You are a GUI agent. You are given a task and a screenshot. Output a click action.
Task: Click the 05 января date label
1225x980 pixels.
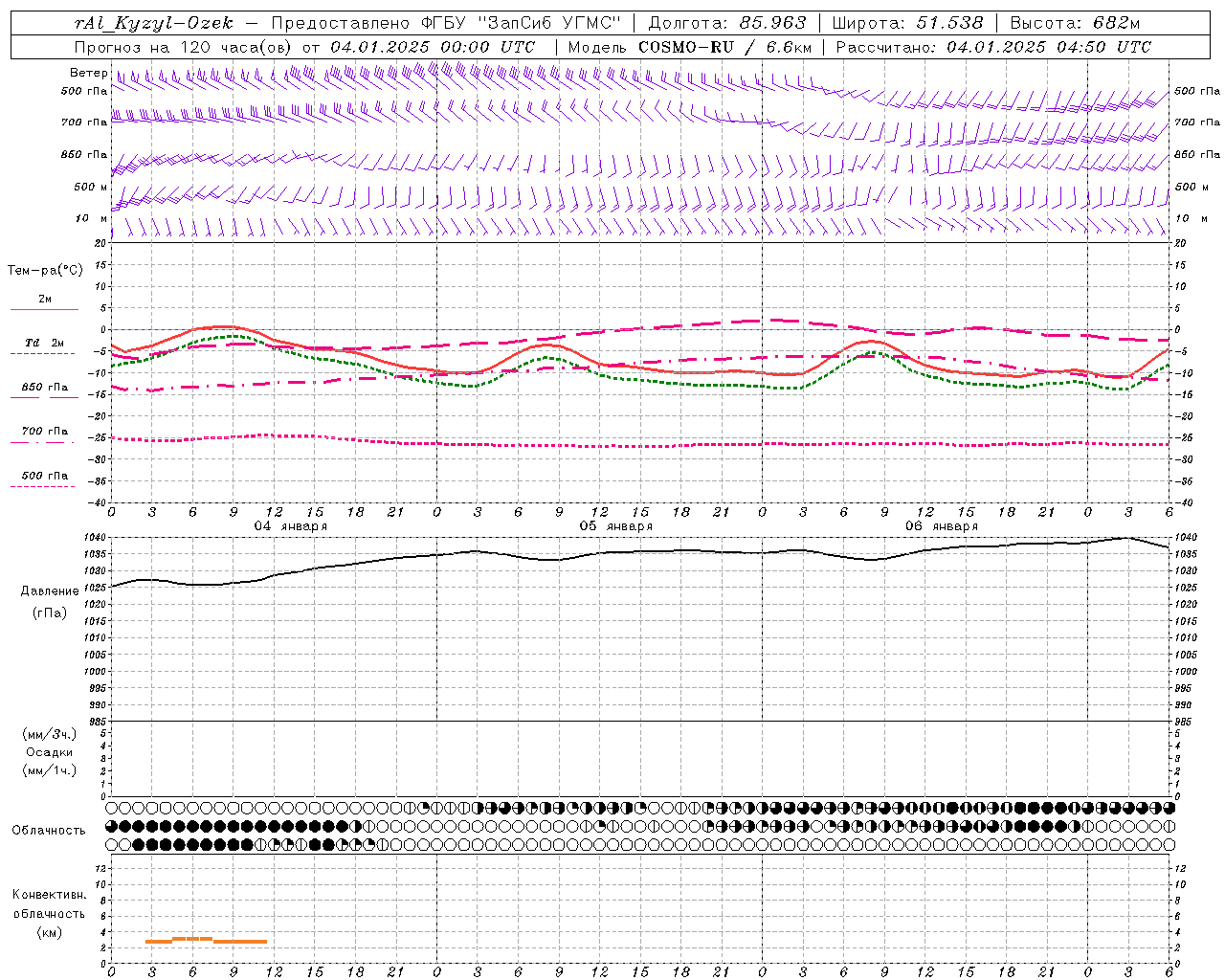(616, 526)
